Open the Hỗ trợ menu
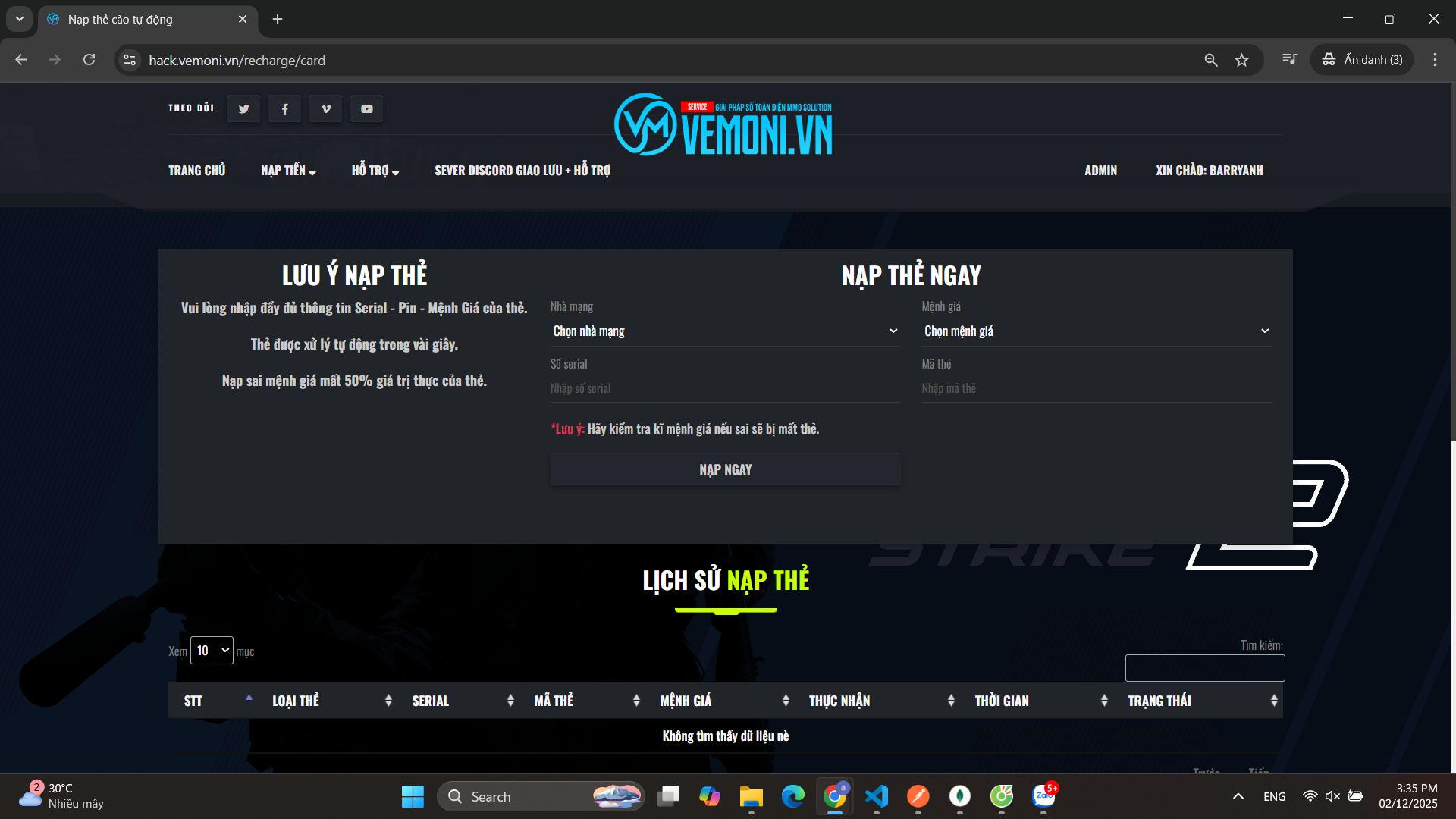The width and height of the screenshot is (1456, 819). click(x=375, y=171)
